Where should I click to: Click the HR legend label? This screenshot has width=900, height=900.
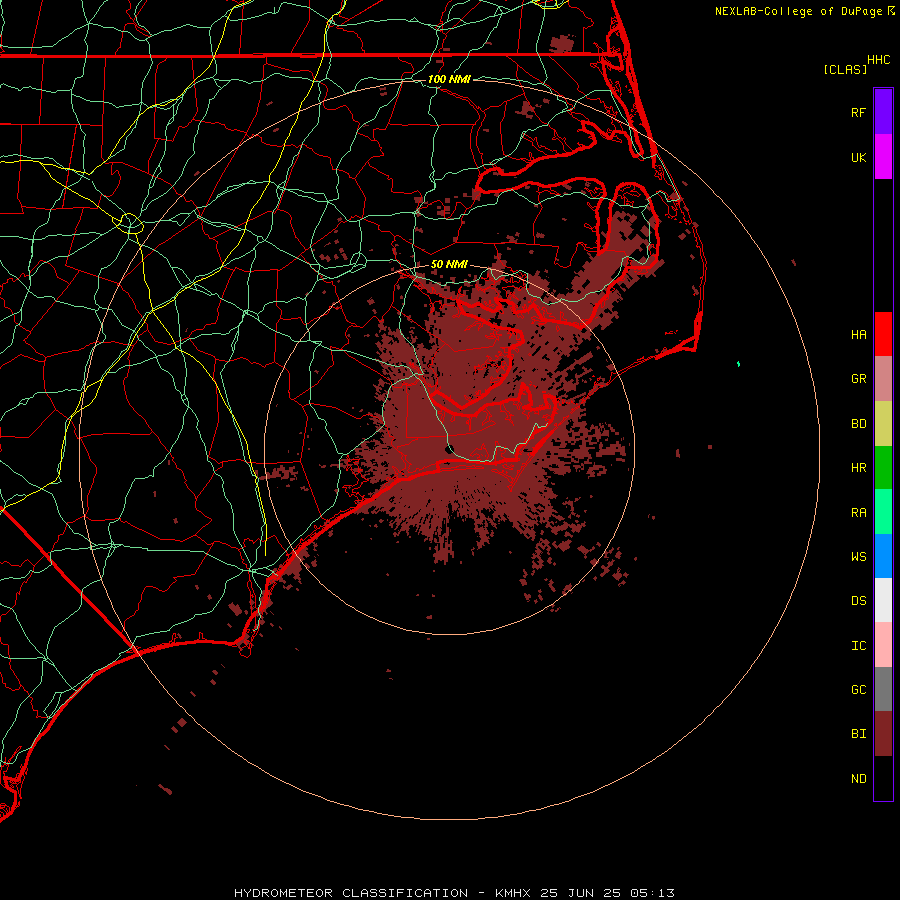point(858,468)
